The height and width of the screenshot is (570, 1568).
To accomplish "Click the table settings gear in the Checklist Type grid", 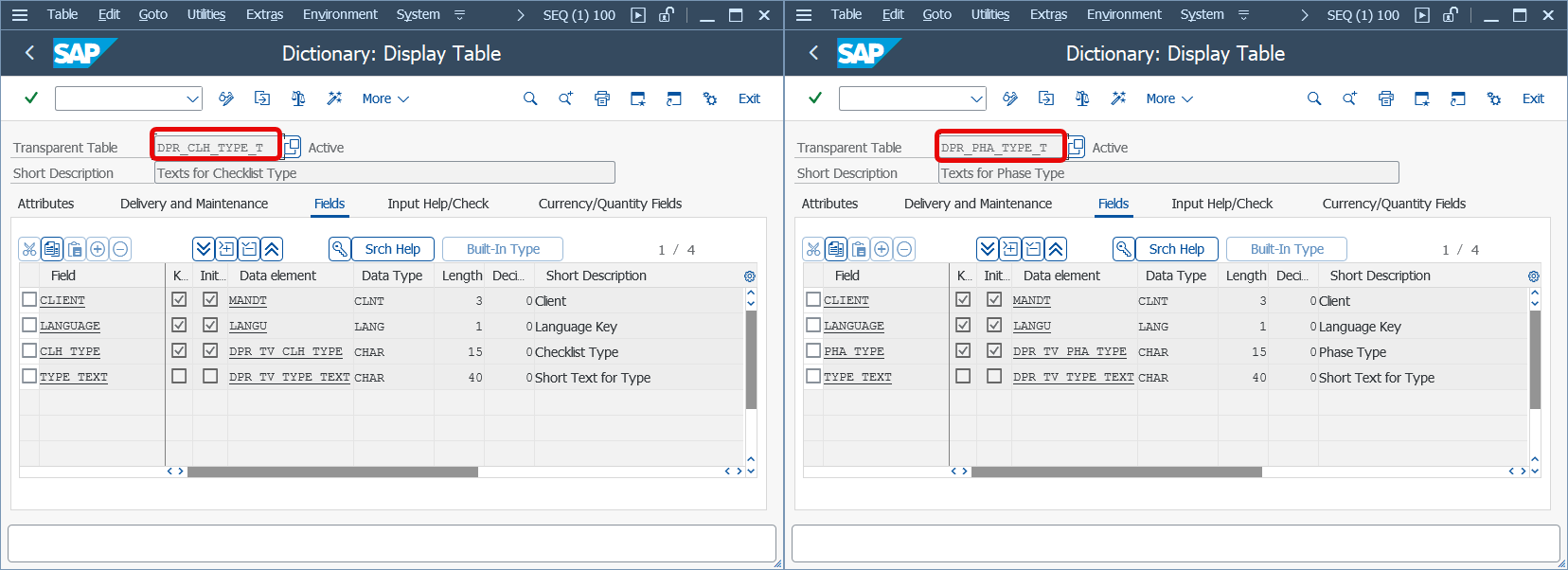I will coord(750,276).
